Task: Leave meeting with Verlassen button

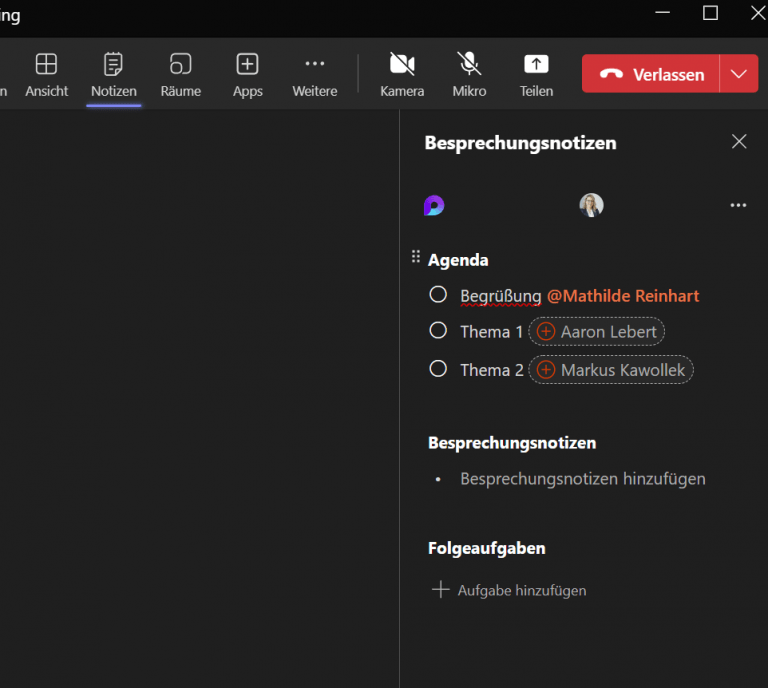Action: pos(650,74)
